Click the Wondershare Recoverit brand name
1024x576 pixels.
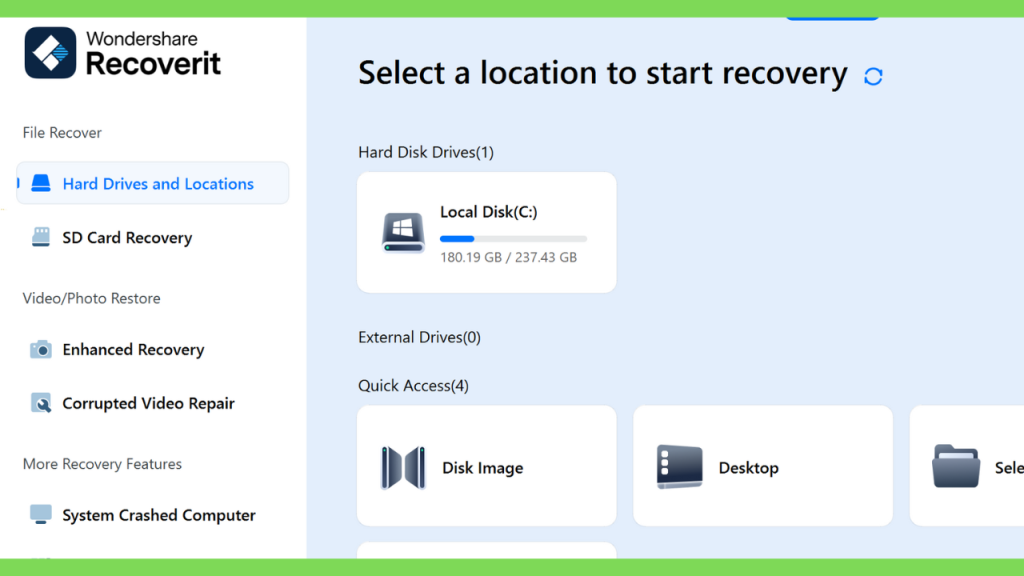pyautogui.click(x=153, y=54)
